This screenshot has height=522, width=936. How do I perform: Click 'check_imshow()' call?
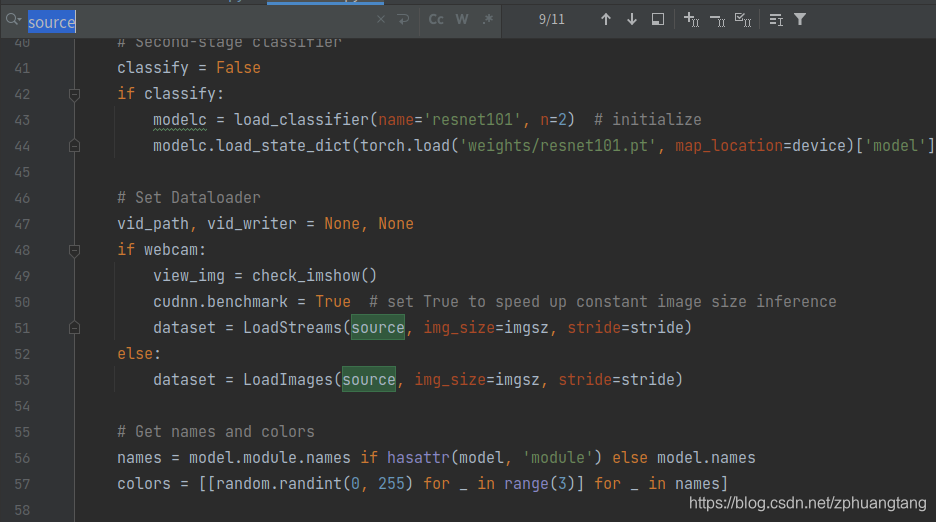[x=315, y=275]
